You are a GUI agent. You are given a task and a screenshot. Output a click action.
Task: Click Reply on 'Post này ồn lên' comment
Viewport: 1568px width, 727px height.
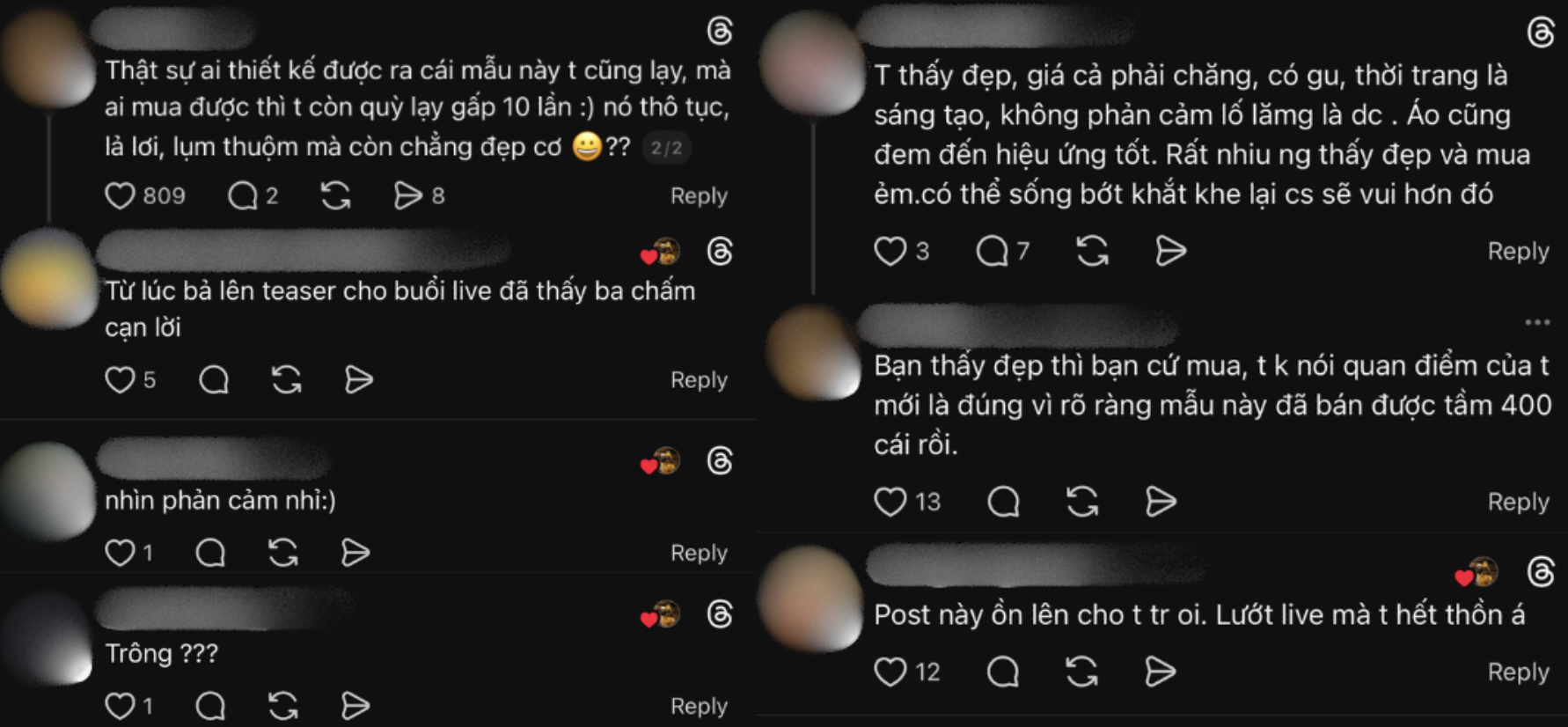[x=1518, y=672]
